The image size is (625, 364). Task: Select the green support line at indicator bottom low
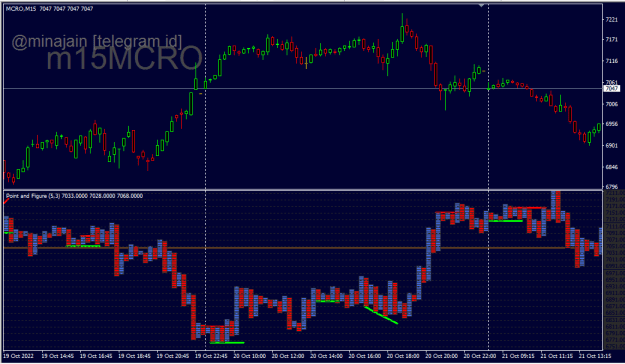(x=227, y=342)
